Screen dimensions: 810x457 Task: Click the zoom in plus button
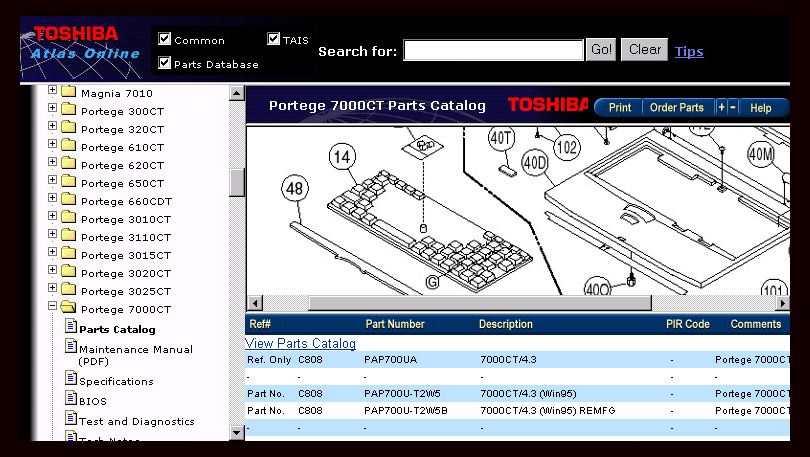click(722, 107)
